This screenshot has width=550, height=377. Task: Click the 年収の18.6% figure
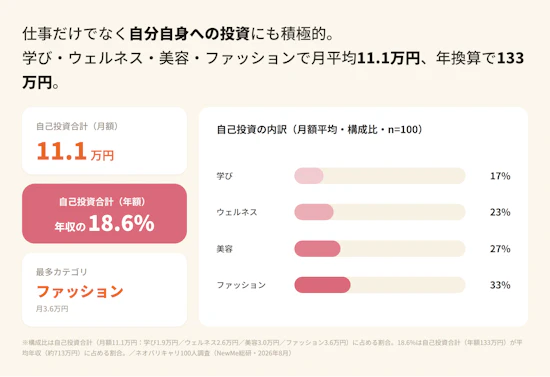(105, 223)
